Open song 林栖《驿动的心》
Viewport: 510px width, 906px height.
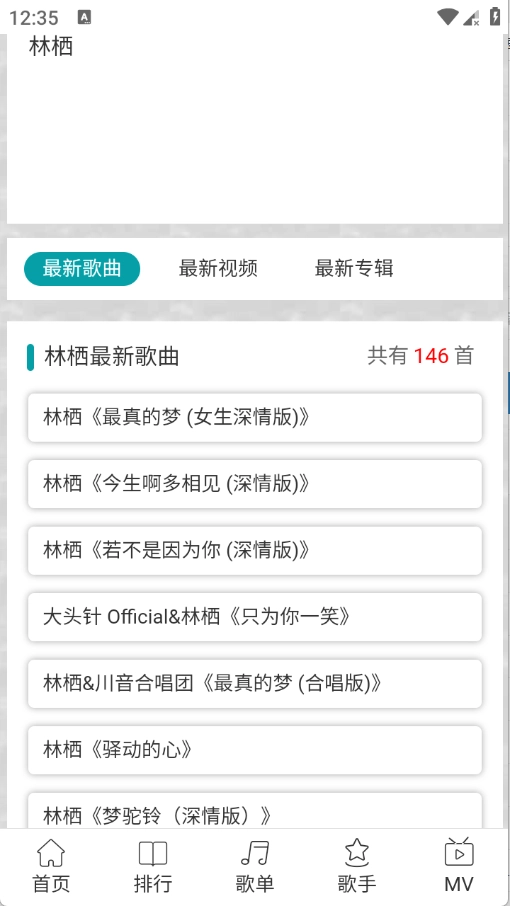[255, 750]
